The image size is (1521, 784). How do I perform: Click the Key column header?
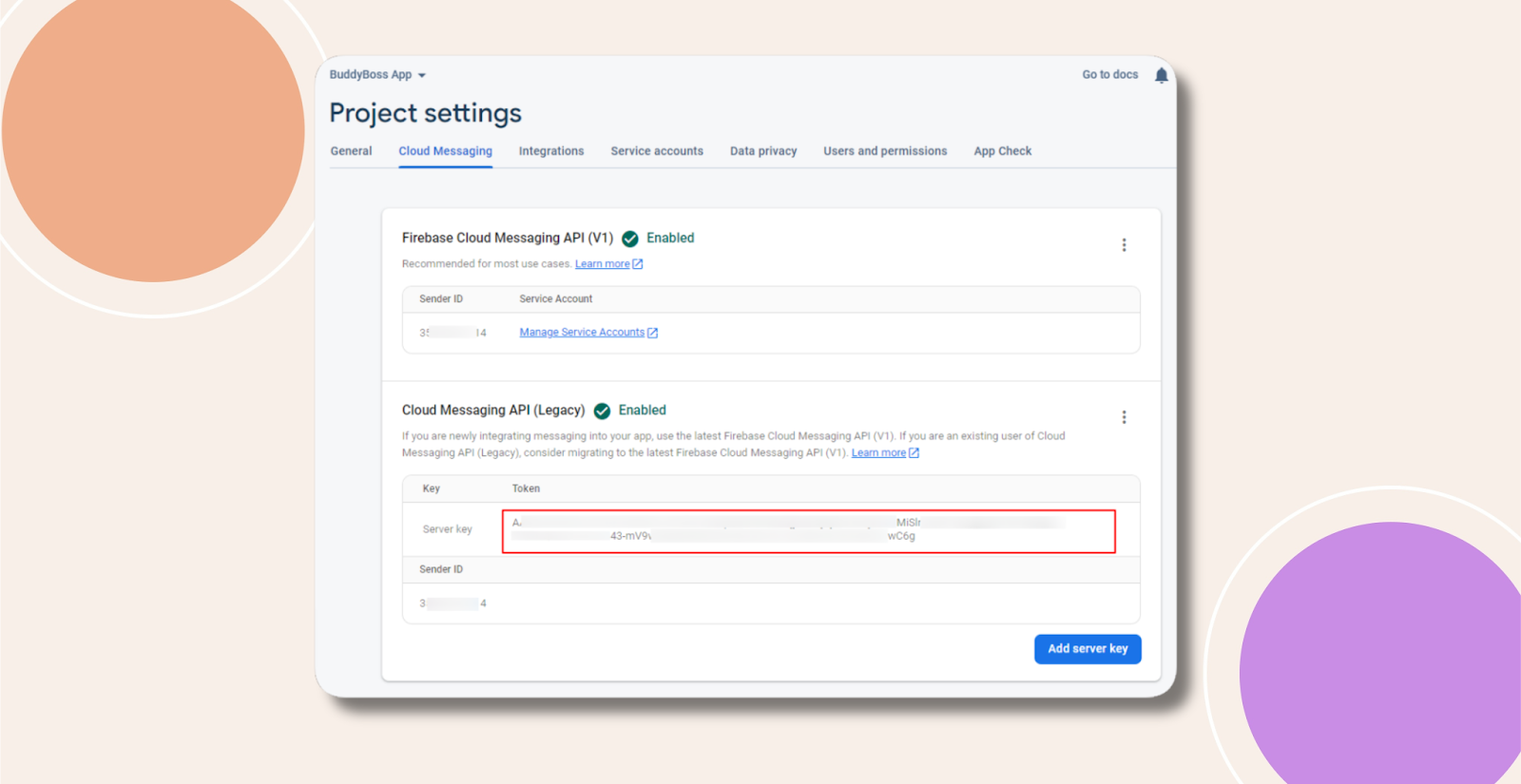(431, 488)
